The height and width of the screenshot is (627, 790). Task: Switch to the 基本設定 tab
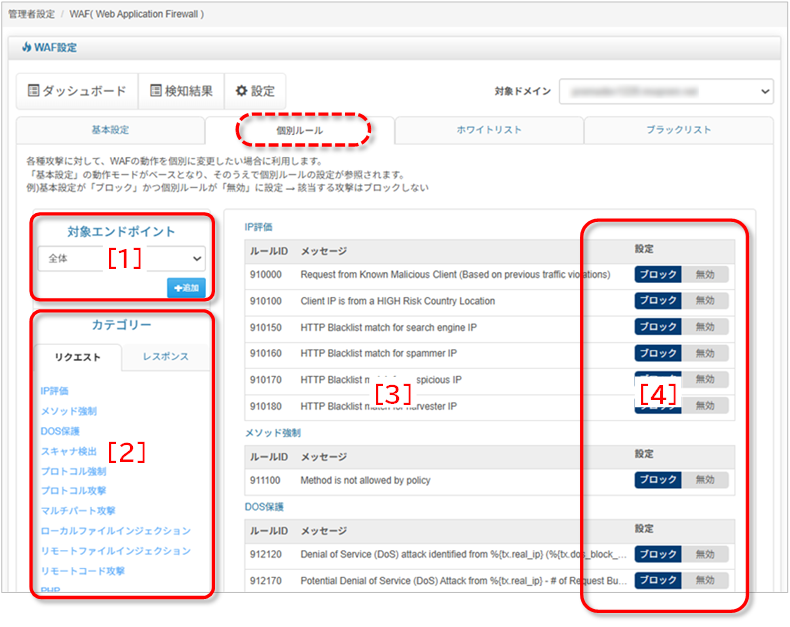click(110, 130)
